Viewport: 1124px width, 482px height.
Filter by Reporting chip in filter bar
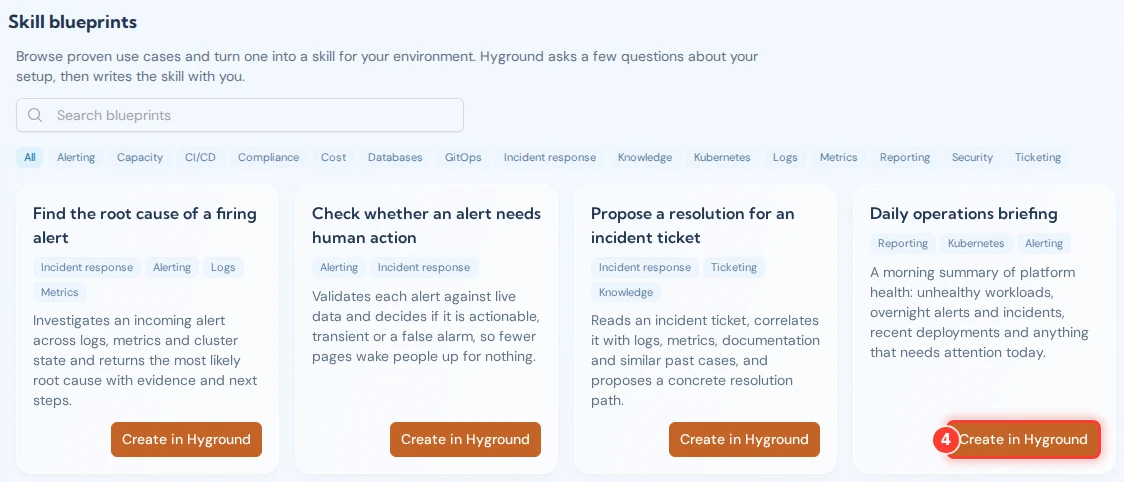click(x=905, y=157)
